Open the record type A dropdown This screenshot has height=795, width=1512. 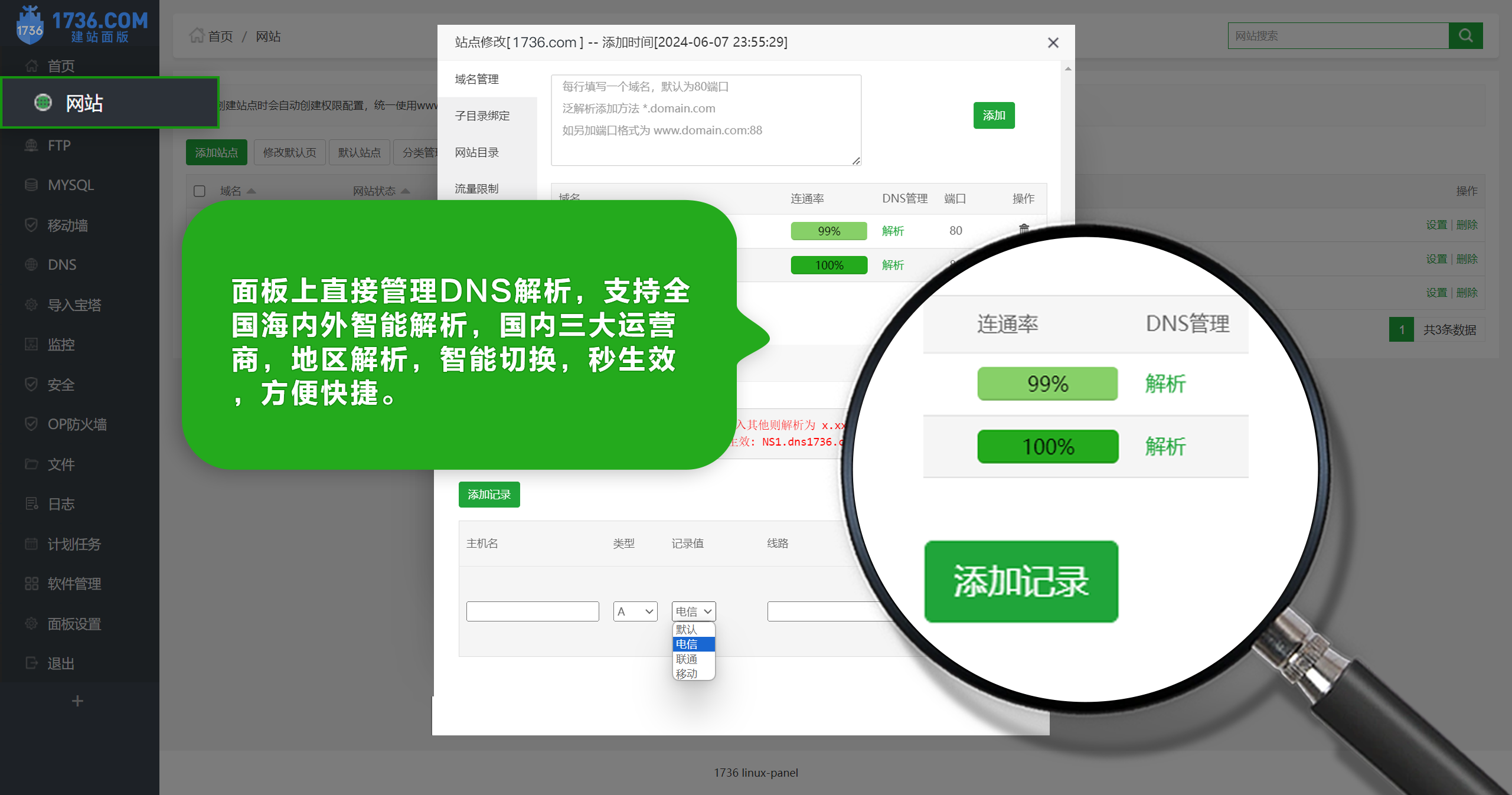coord(635,611)
